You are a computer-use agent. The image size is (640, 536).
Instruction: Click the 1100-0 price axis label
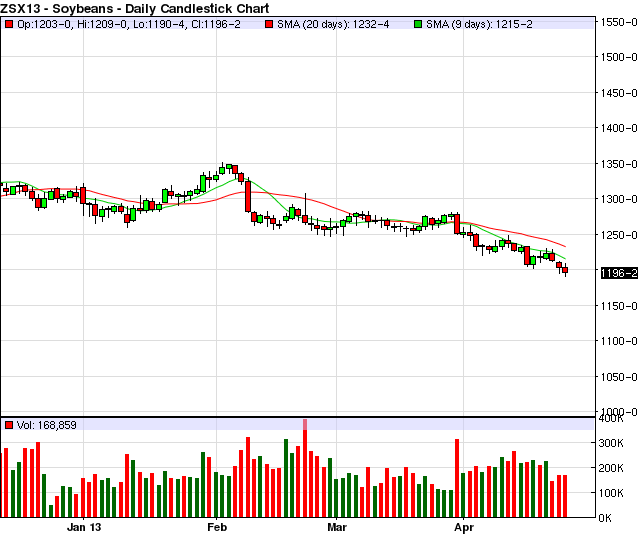coord(619,341)
